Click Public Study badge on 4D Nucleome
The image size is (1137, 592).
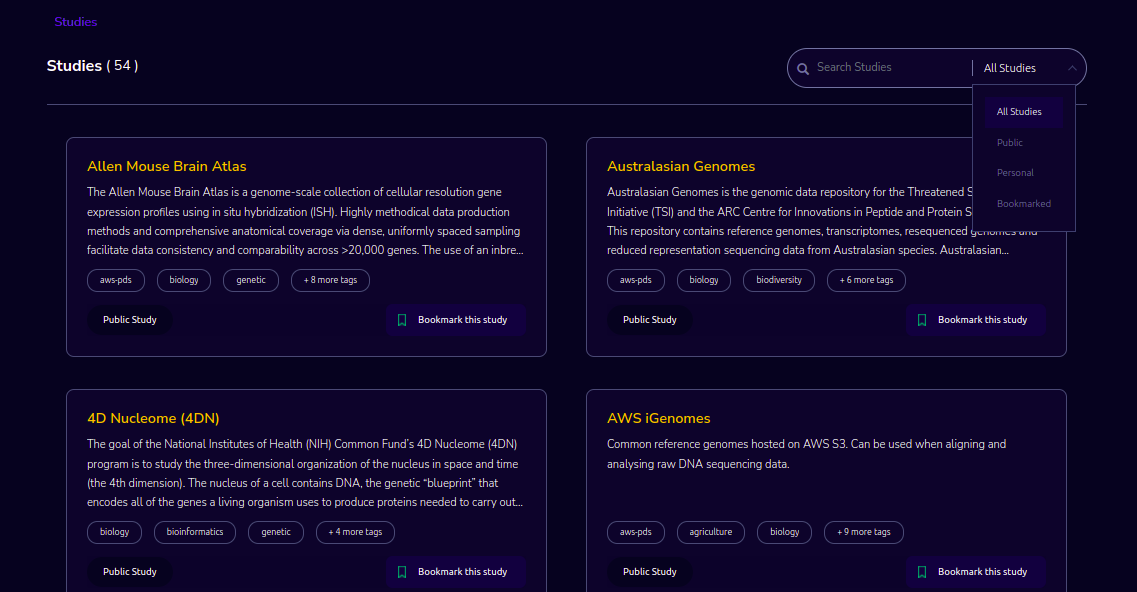click(x=130, y=572)
